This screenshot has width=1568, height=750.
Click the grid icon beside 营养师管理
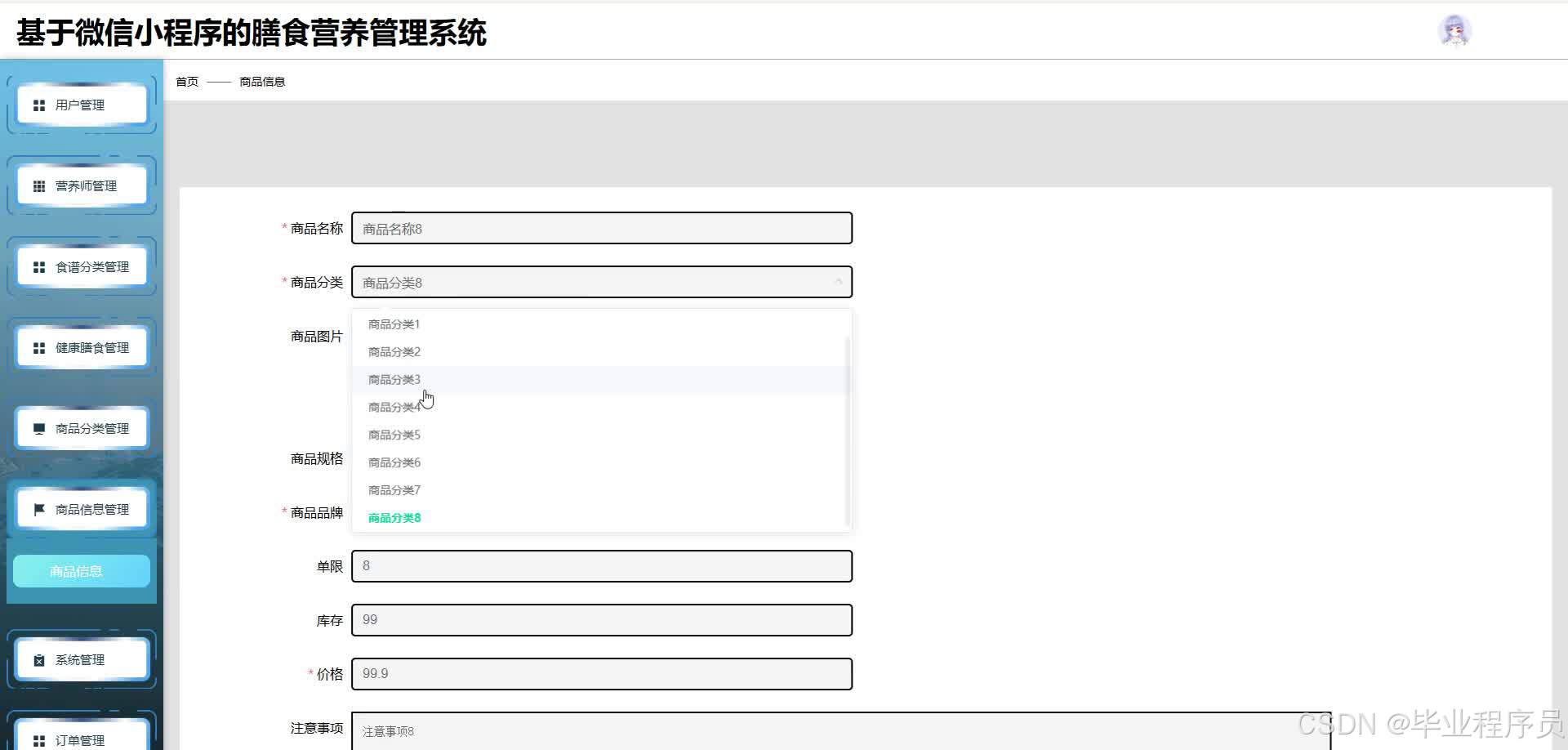click(x=38, y=186)
